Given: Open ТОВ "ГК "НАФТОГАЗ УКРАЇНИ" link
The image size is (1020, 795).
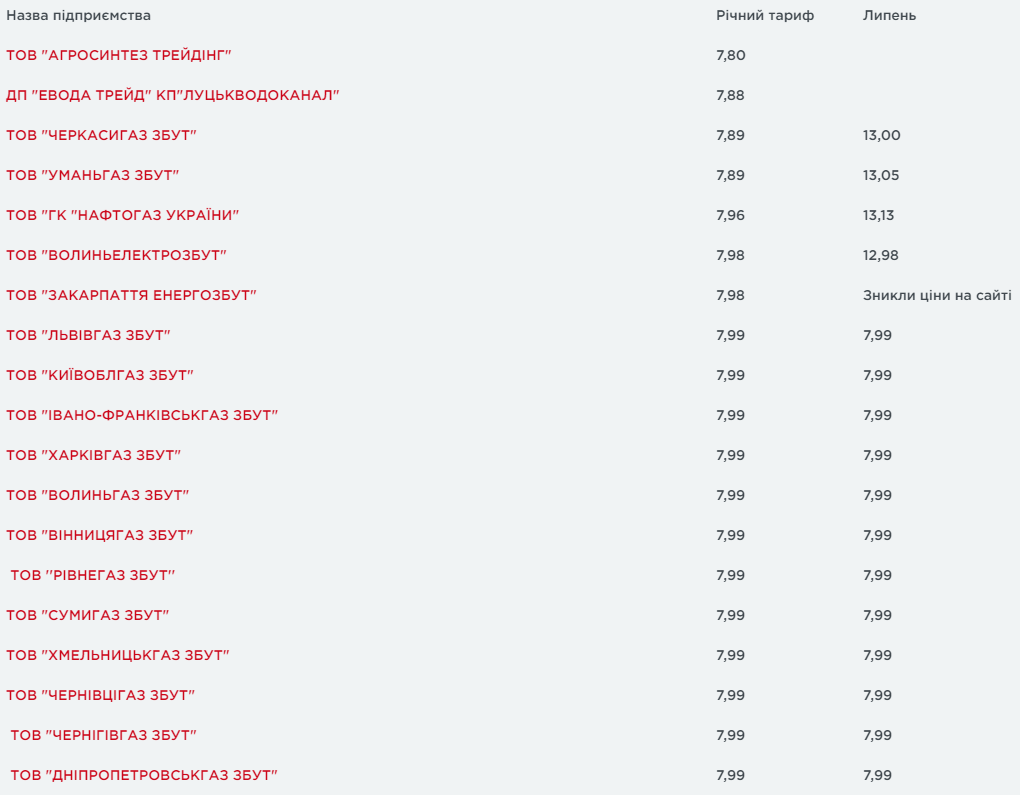Looking at the screenshot, I should [x=122, y=215].
